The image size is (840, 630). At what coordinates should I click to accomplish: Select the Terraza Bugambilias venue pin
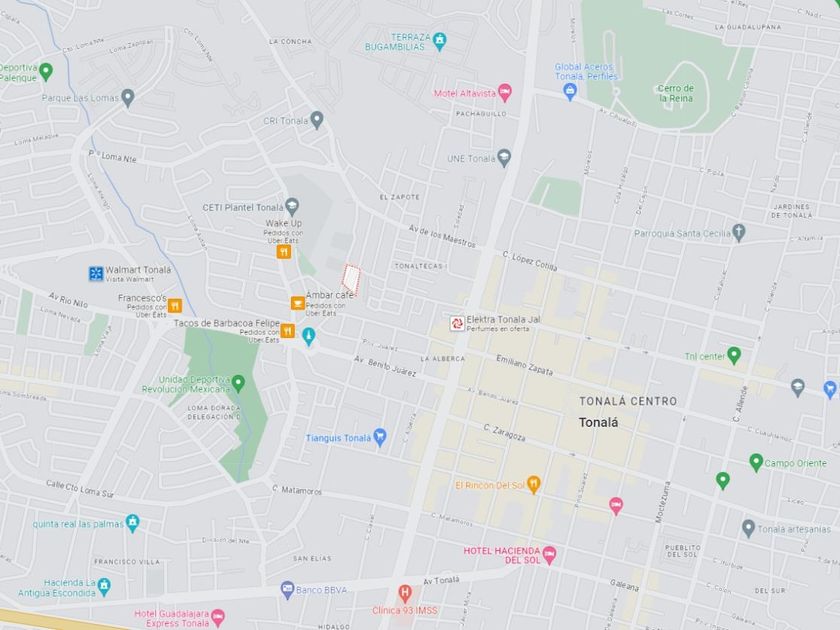[x=440, y=42]
